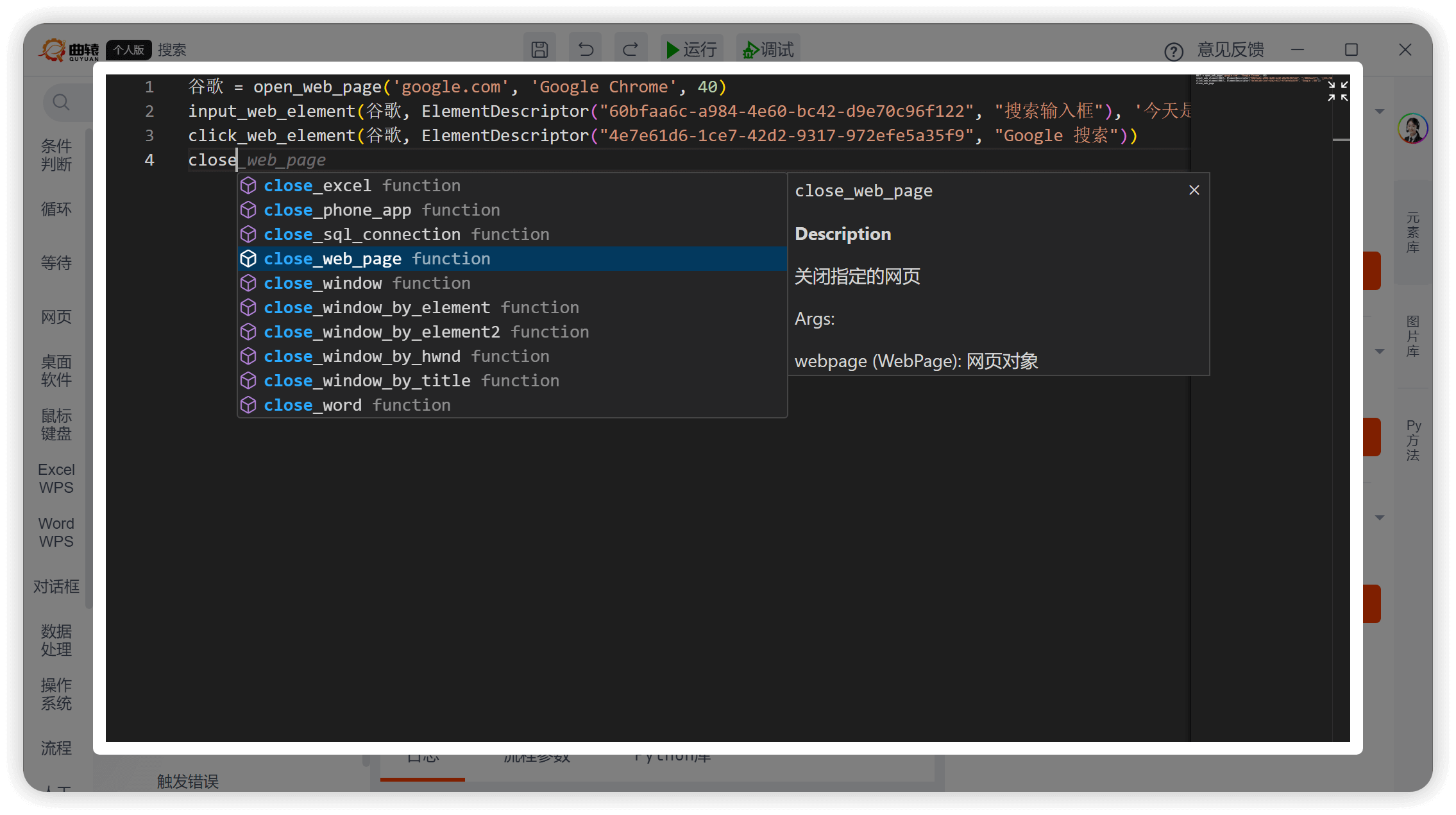Open 意见反馈 feedback link
Image resolution: width=1456 pixels, height=815 pixels.
click(x=1230, y=50)
